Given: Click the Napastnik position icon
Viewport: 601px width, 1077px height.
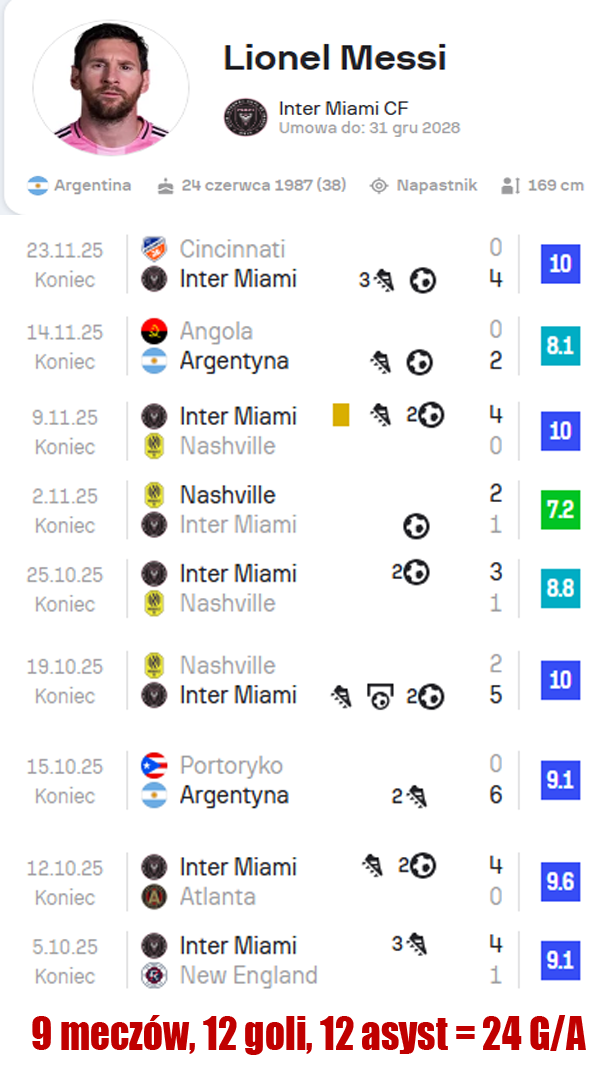Looking at the screenshot, I should [378, 186].
